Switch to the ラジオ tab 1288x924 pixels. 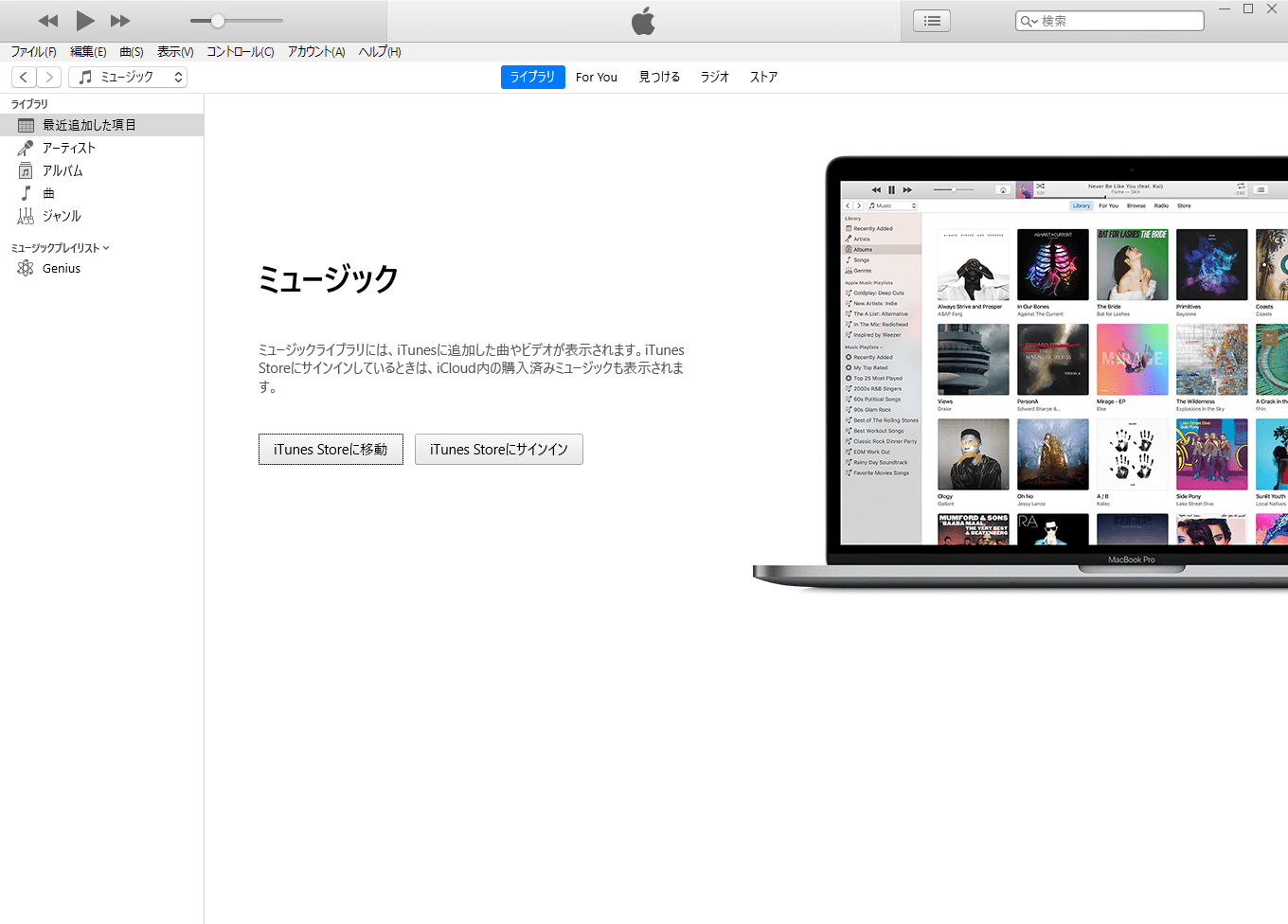coord(715,77)
